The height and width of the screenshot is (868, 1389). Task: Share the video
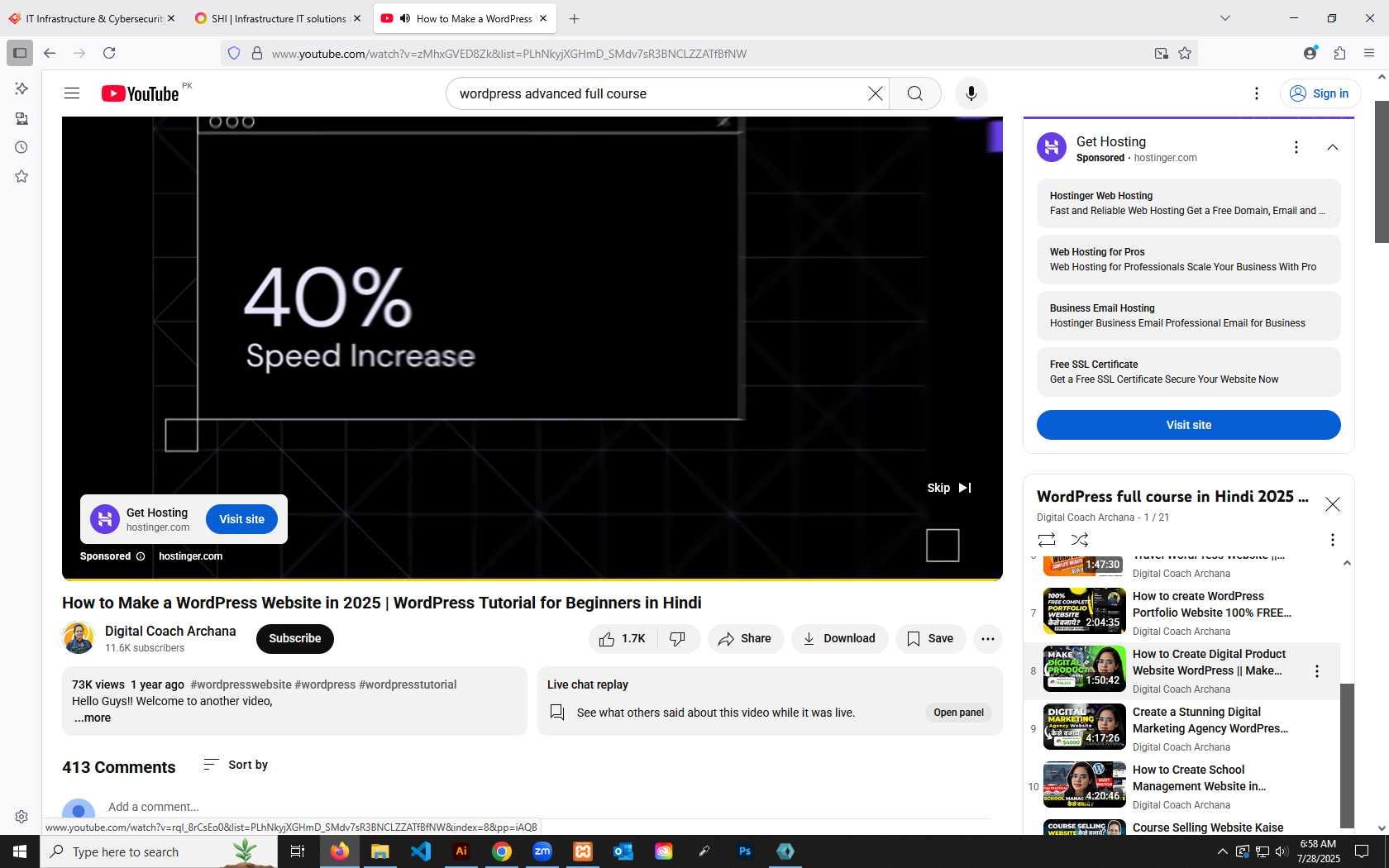(x=745, y=638)
